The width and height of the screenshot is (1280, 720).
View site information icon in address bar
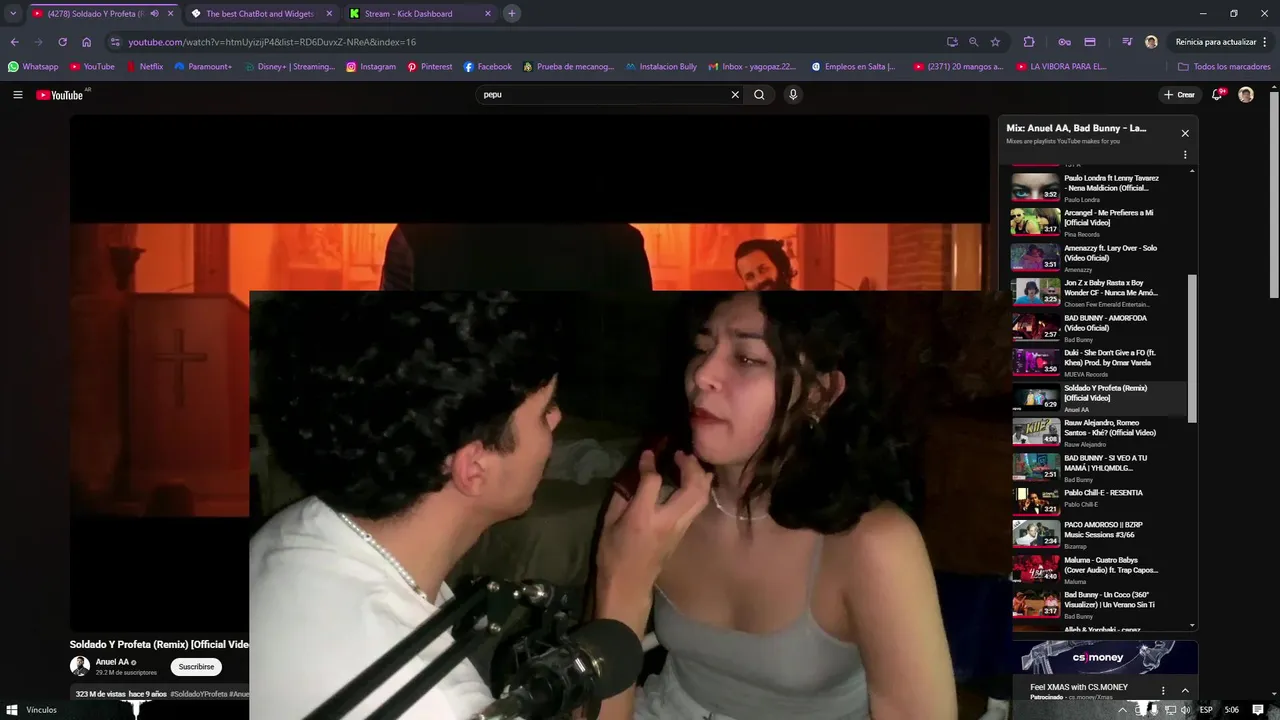pos(115,42)
